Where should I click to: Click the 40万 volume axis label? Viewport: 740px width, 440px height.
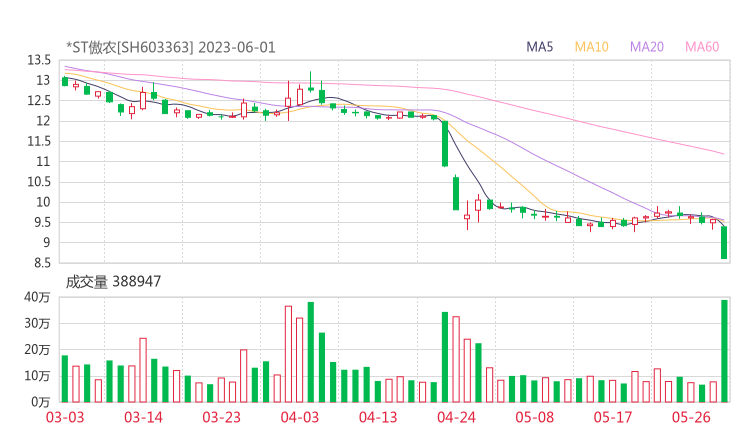[x=37, y=297]
